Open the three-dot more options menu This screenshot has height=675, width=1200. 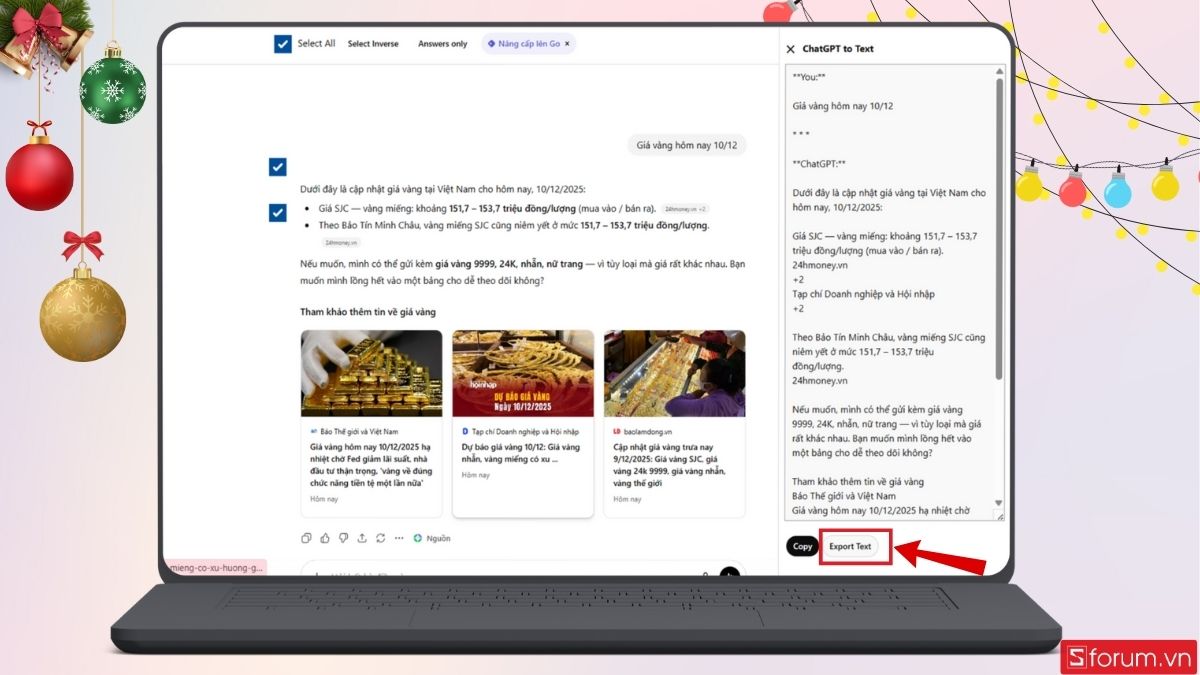tap(399, 538)
